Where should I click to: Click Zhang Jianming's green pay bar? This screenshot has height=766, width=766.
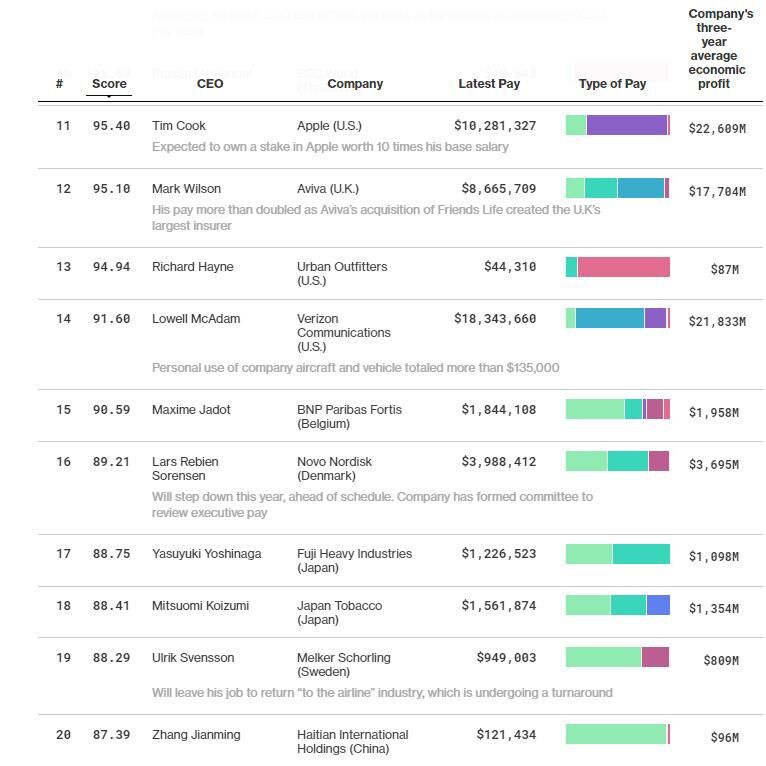[615, 735]
